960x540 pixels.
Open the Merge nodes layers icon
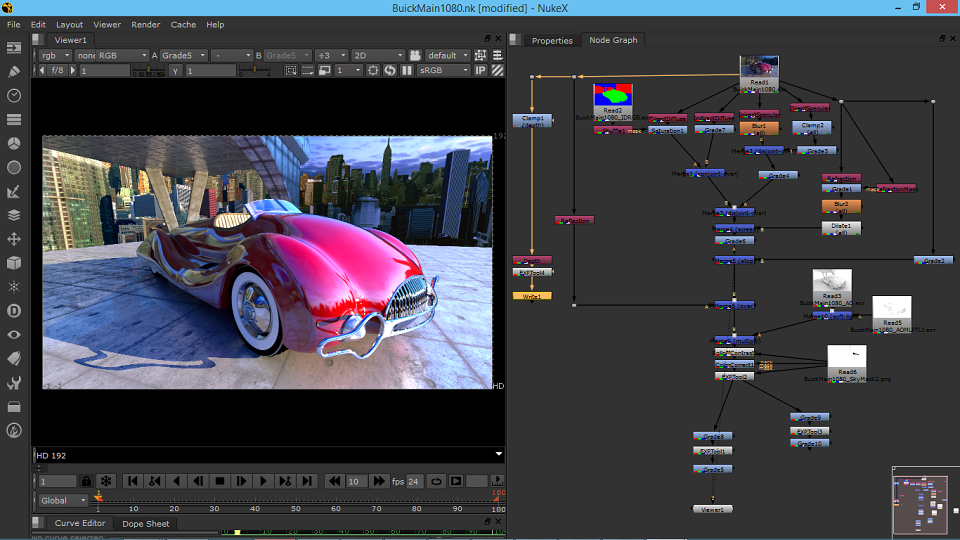pyautogui.click(x=13, y=215)
